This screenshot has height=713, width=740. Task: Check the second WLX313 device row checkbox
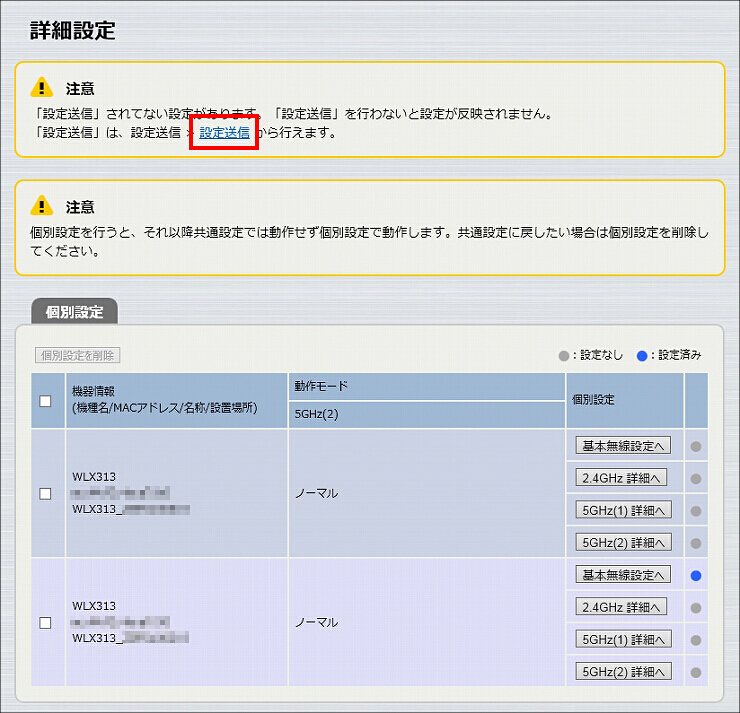[45, 622]
